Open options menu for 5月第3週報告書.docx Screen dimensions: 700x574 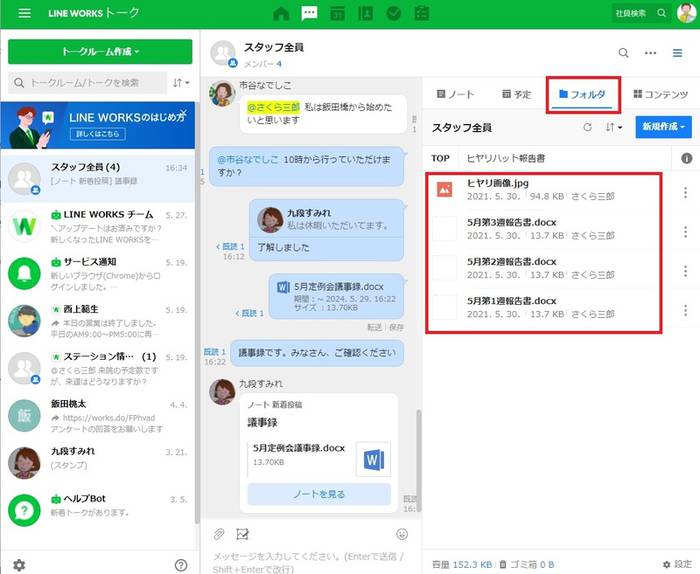[685, 232]
